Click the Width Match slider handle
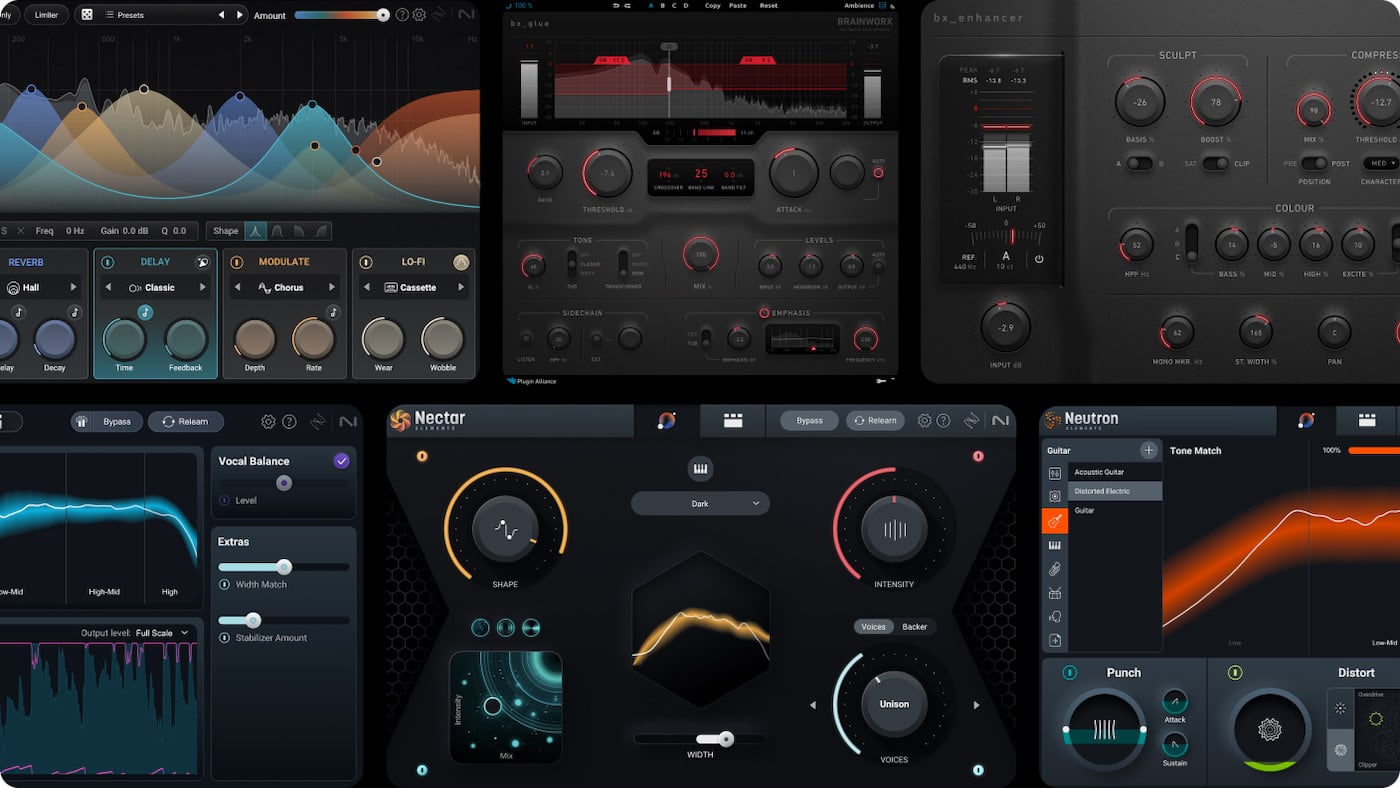 point(284,566)
